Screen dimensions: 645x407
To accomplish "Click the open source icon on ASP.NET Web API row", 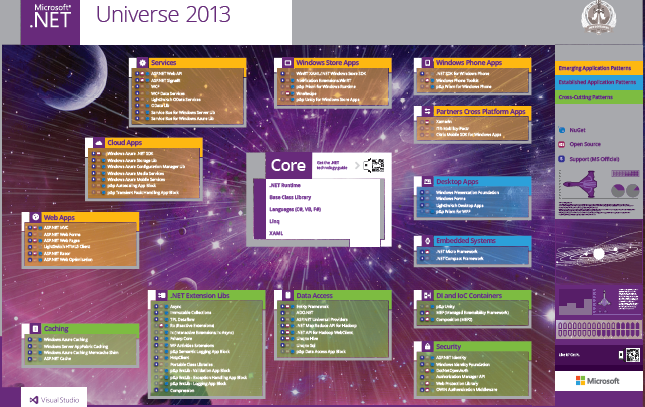I will tap(142, 74).
